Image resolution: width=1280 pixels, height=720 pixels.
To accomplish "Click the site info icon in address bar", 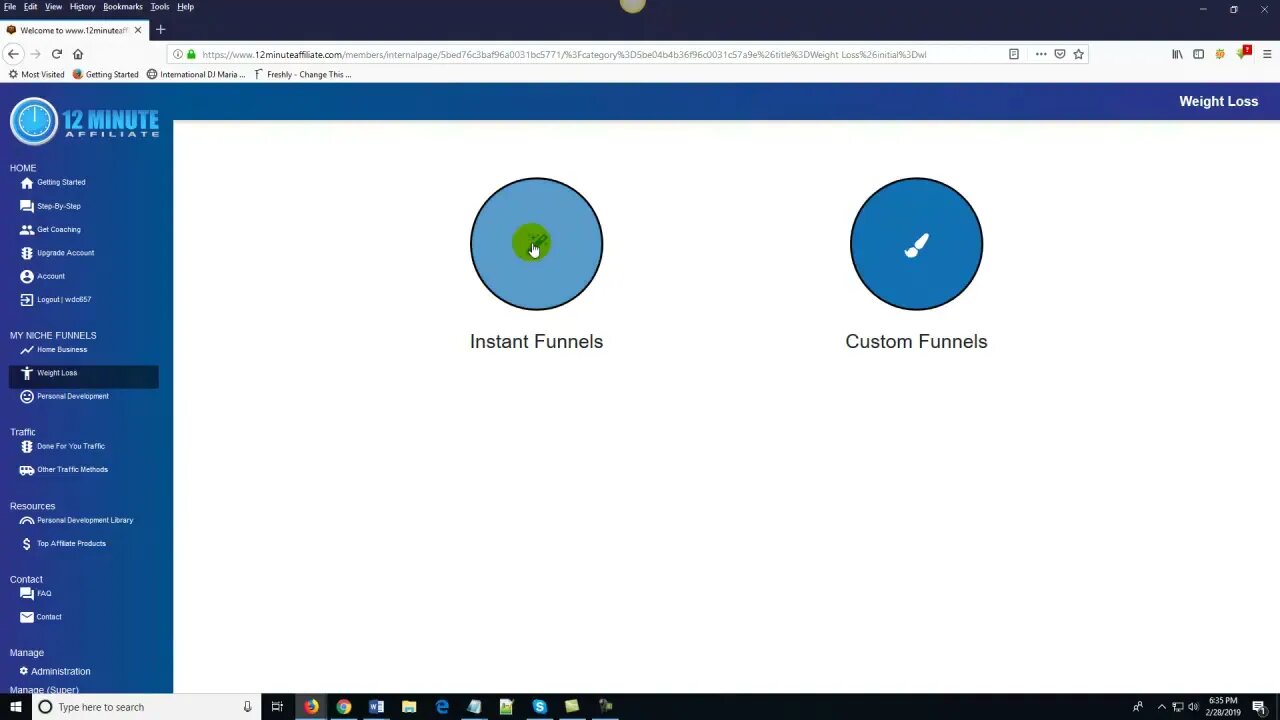I will click(x=178, y=54).
